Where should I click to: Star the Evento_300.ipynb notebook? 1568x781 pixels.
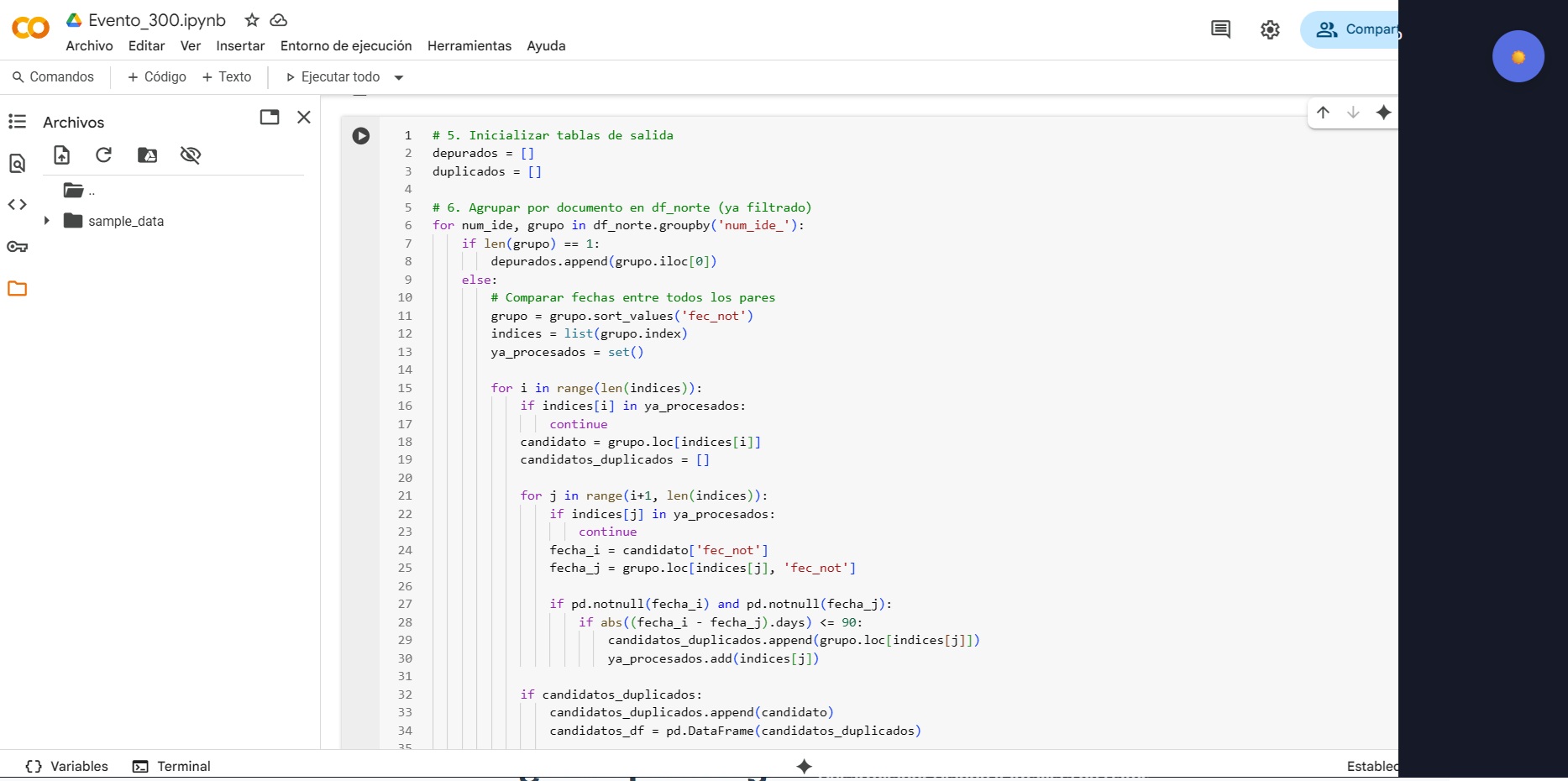pos(251,19)
